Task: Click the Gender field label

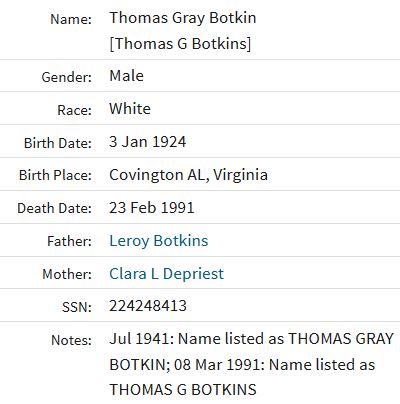Action: [66, 77]
